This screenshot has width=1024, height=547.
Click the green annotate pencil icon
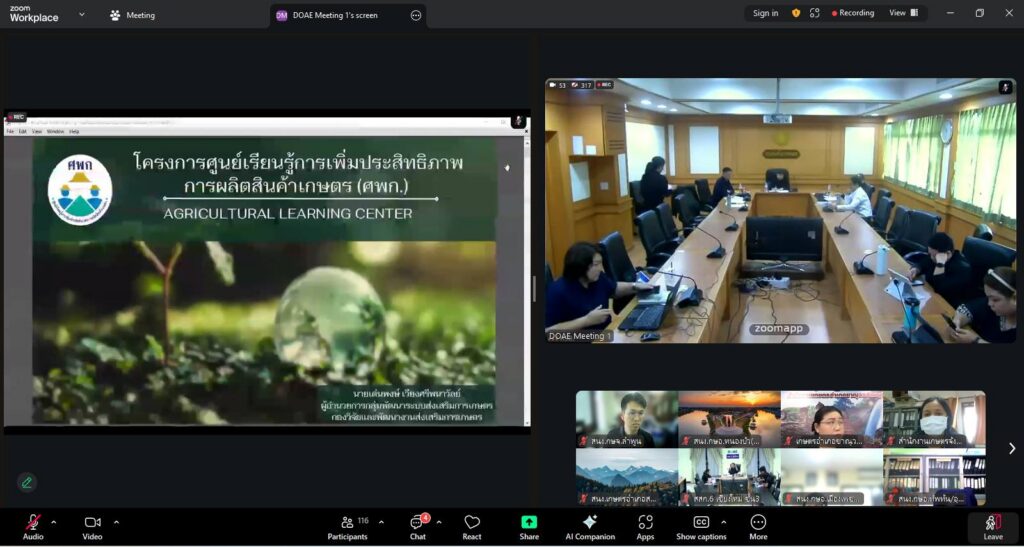click(x=27, y=482)
